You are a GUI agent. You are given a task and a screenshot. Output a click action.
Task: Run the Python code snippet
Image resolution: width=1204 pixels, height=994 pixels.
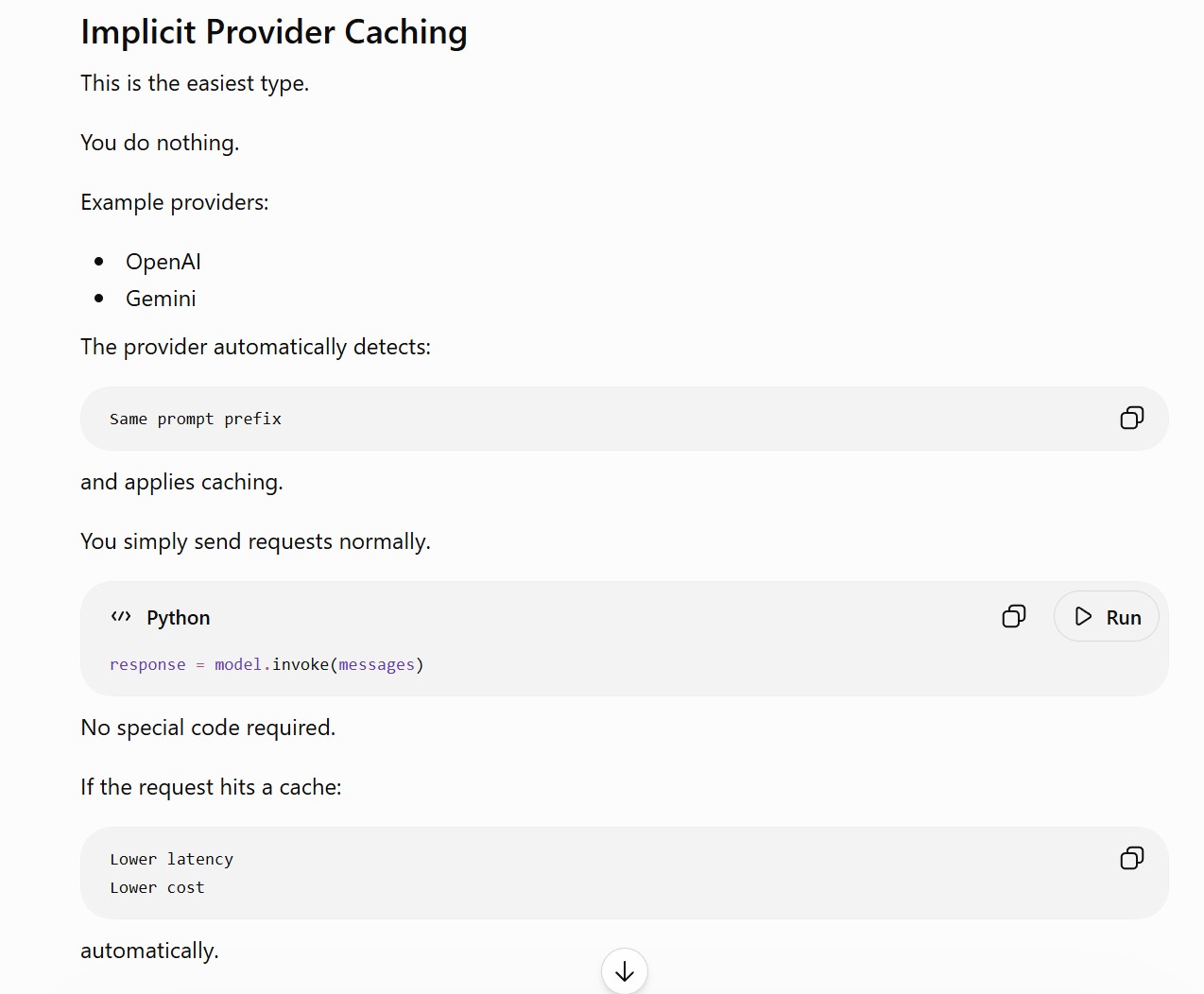[x=1107, y=616]
